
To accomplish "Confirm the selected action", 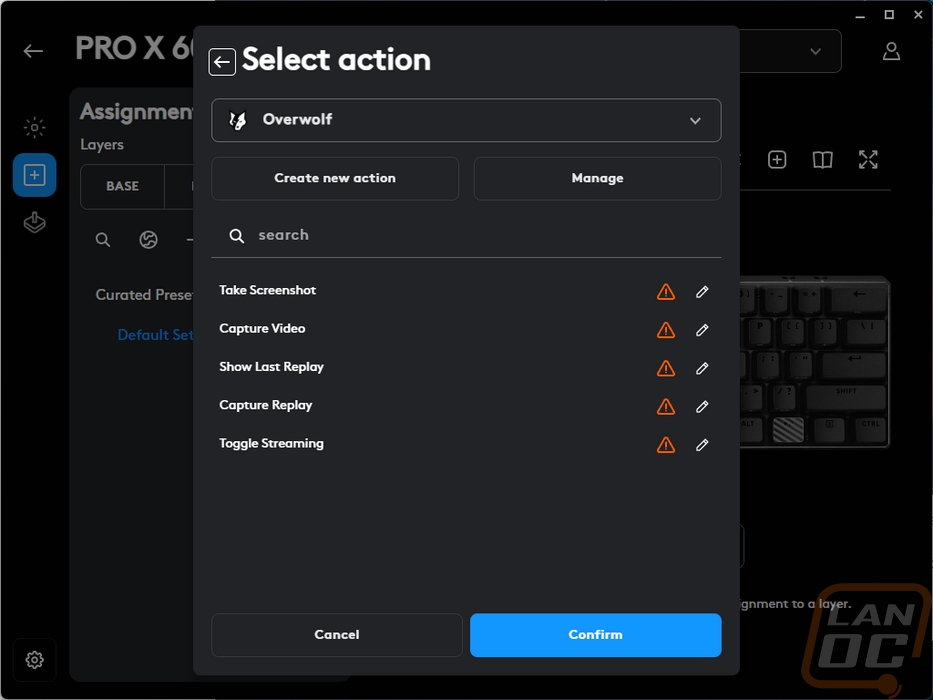I will (x=596, y=635).
